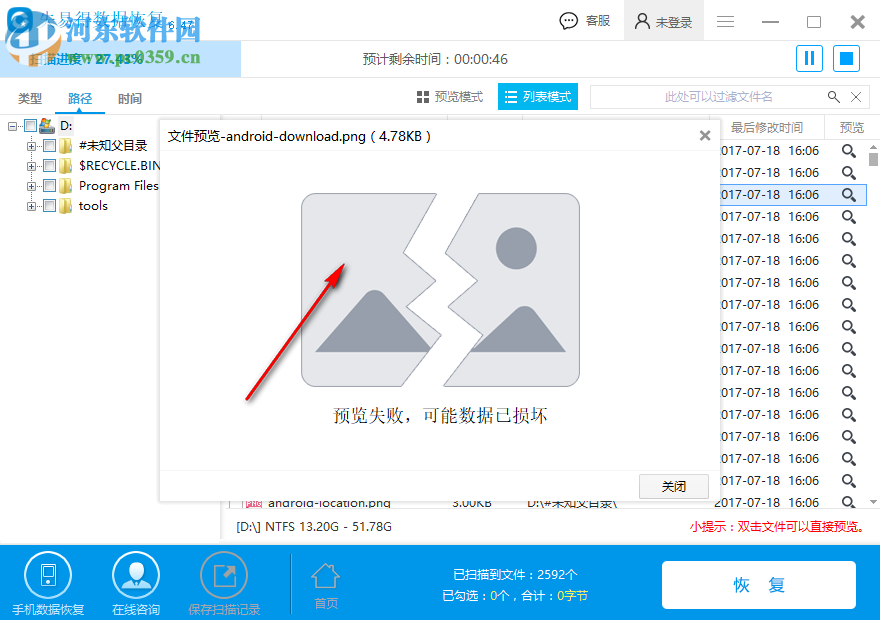Collapse the D: drive node
The width and height of the screenshot is (880, 620).
point(12,124)
